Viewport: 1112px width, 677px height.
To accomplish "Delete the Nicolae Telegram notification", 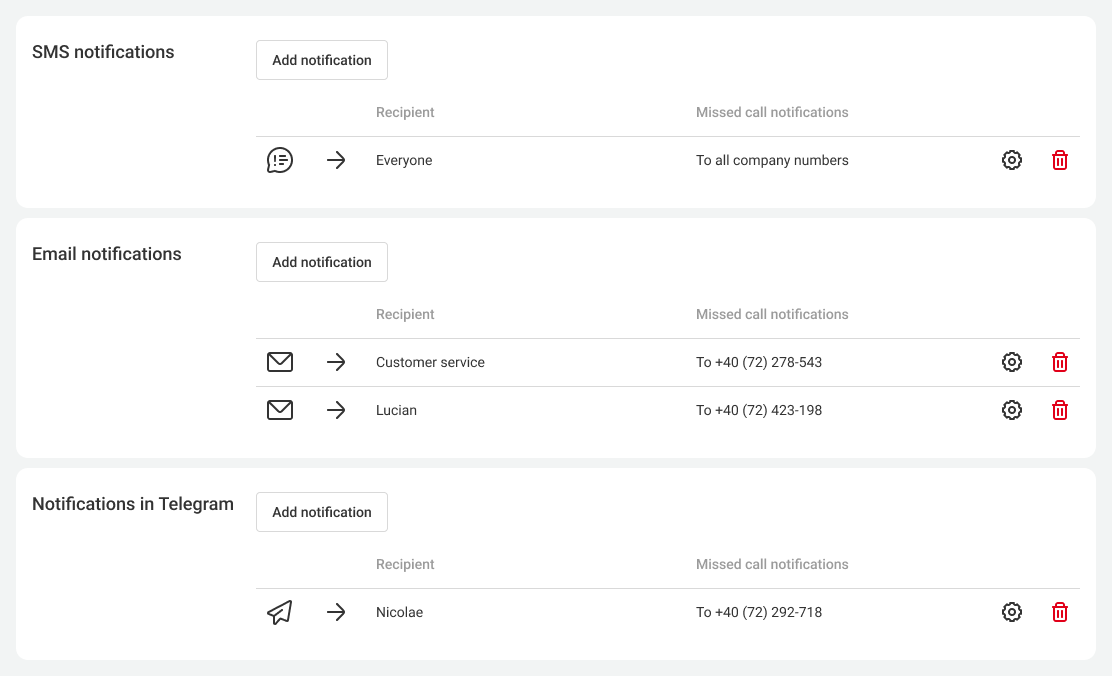I will tap(1060, 612).
